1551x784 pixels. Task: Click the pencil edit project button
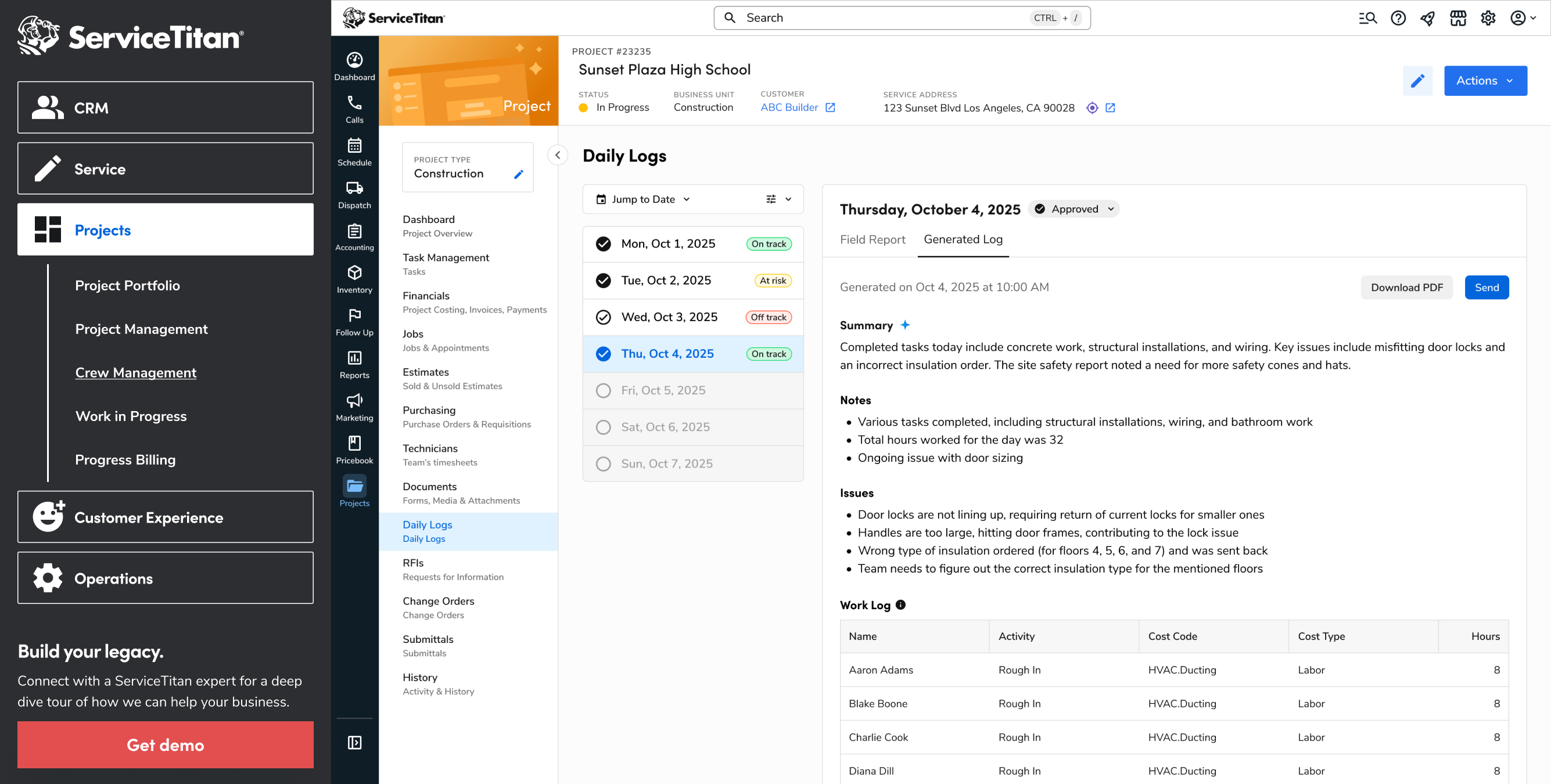click(x=1417, y=81)
